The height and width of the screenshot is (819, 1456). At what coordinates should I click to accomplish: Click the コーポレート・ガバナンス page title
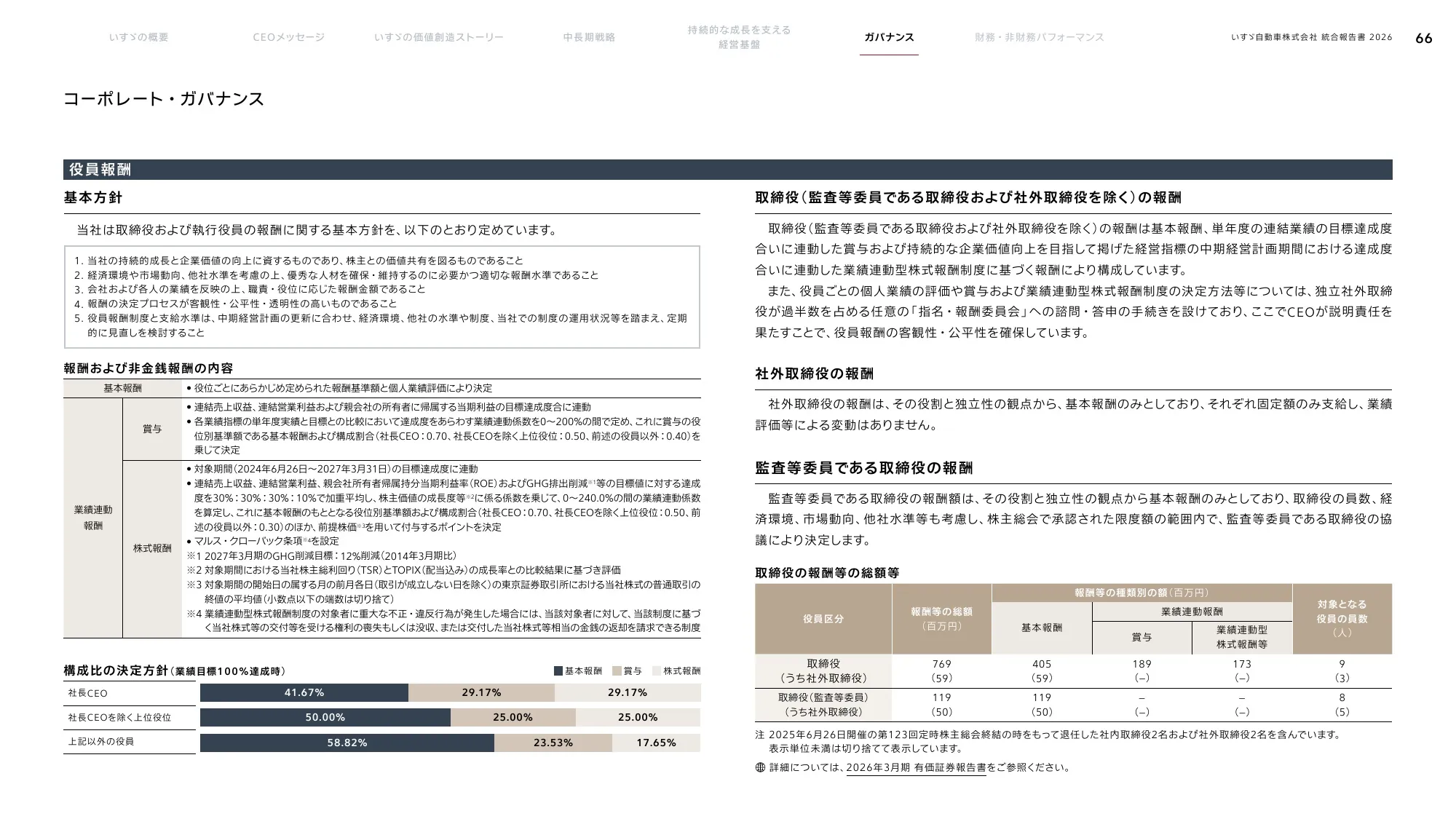pos(164,99)
